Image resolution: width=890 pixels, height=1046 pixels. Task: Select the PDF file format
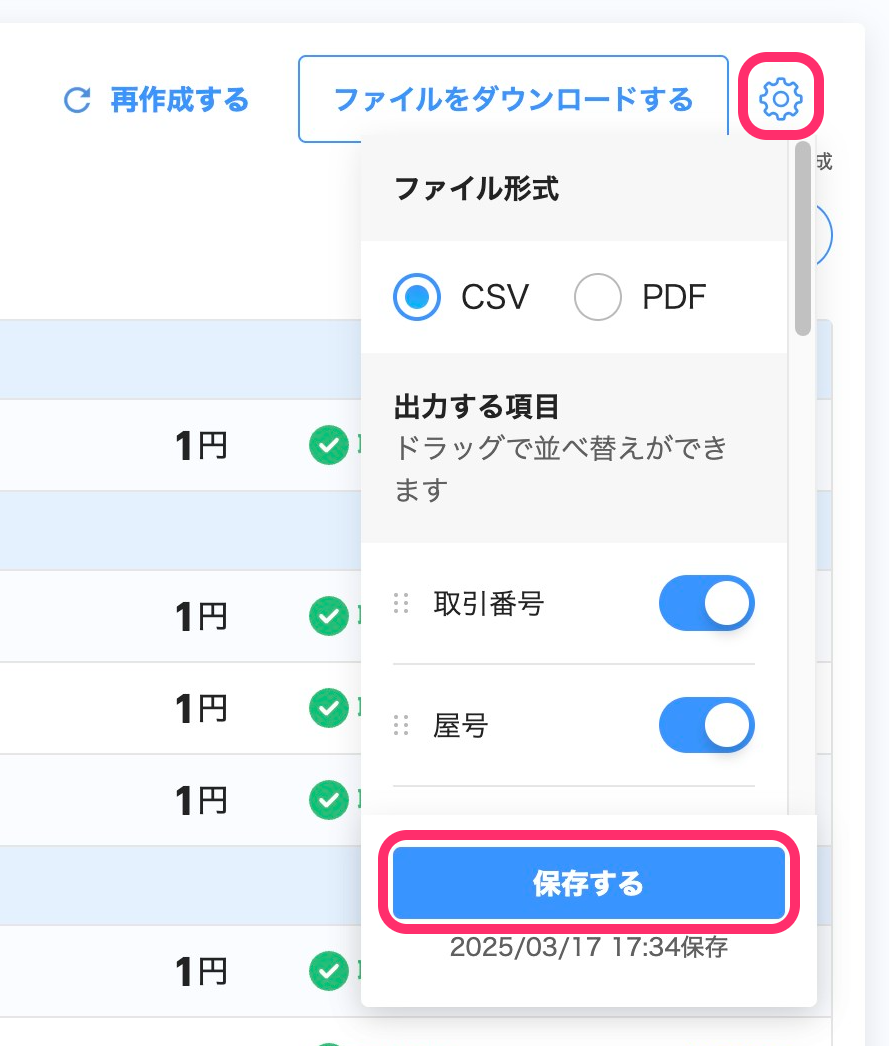[598, 297]
